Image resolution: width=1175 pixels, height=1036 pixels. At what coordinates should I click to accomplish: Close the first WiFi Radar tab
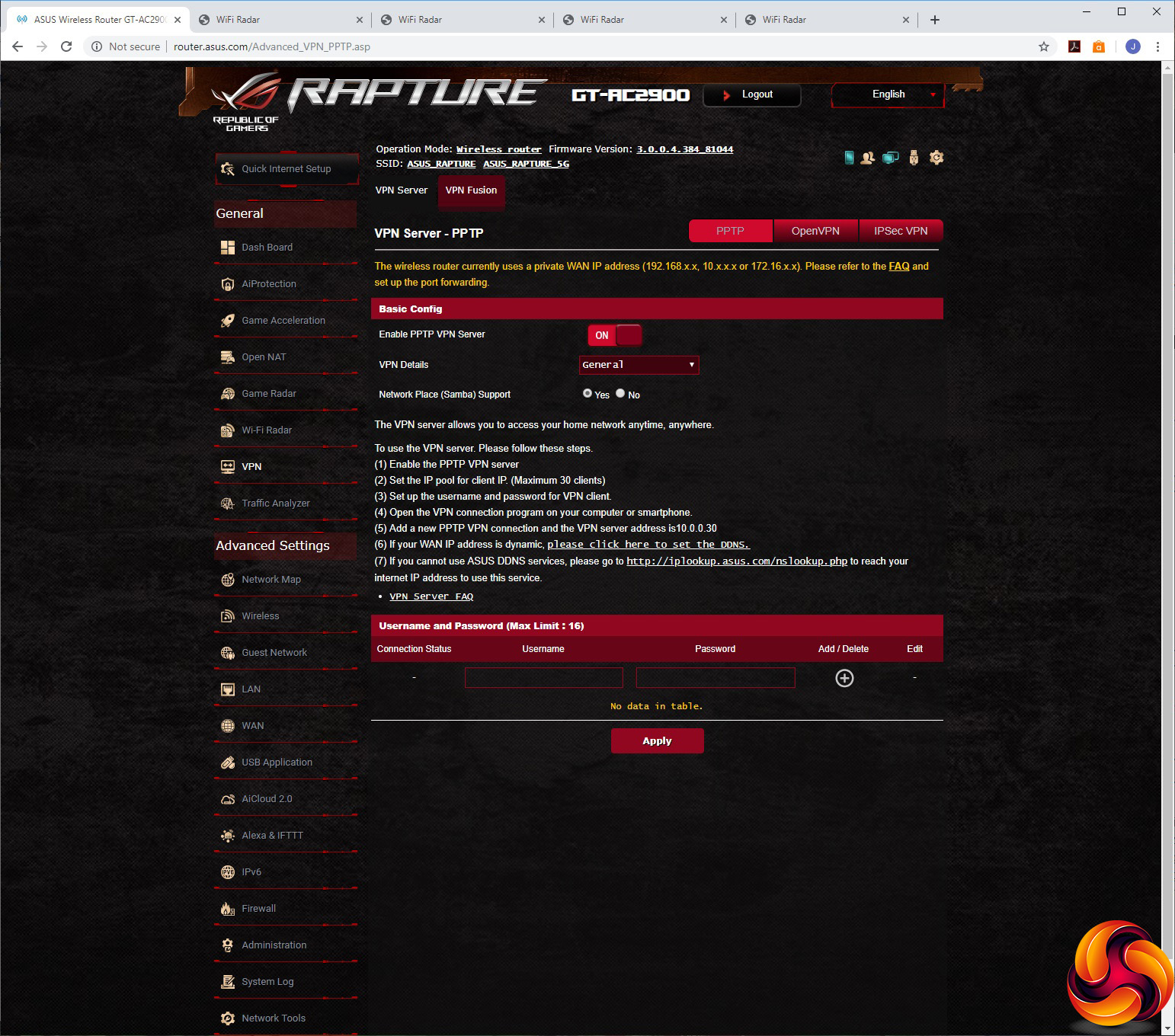pyautogui.click(x=360, y=20)
